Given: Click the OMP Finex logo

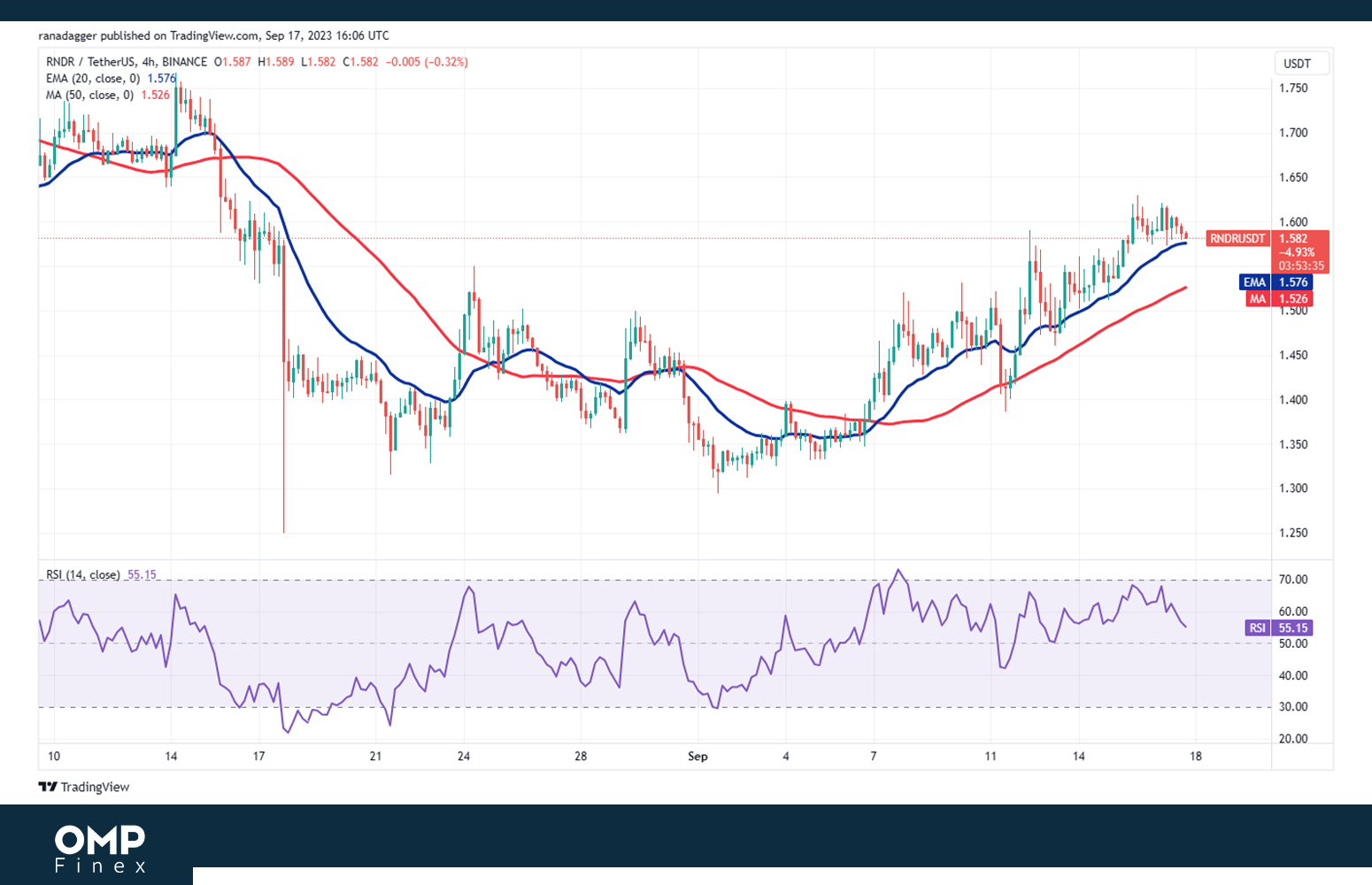Looking at the screenshot, I should click(100, 849).
